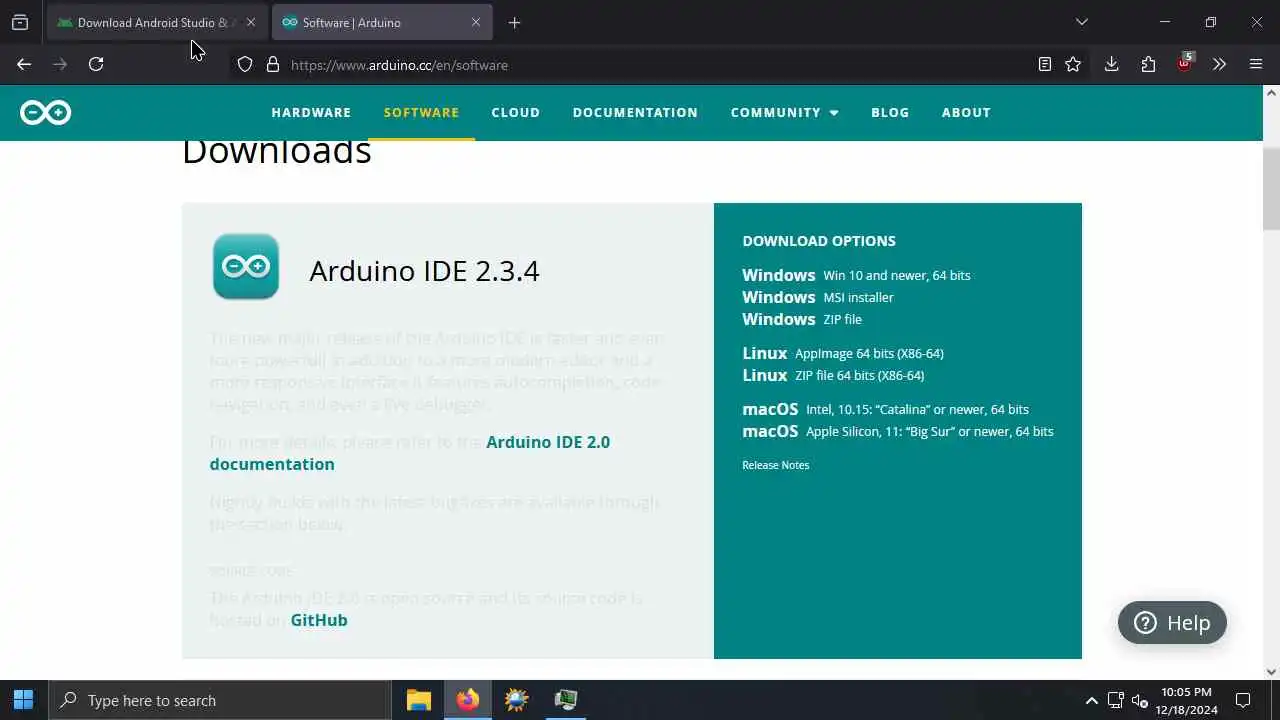Click the page vertical scrollbar thumb

(x=1271, y=188)
